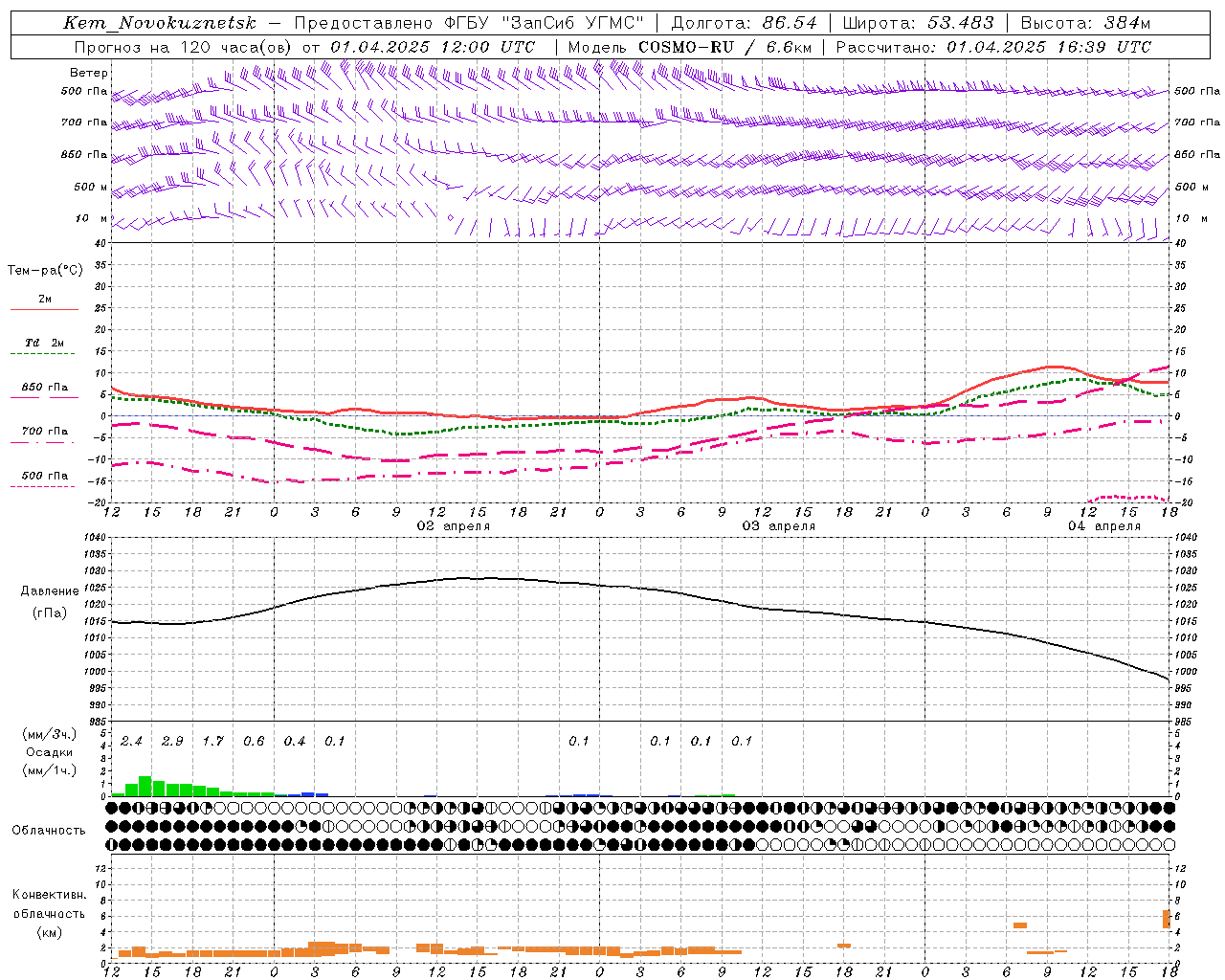
Task: Click the Осадки precipitation label
Action: (49, 752)
